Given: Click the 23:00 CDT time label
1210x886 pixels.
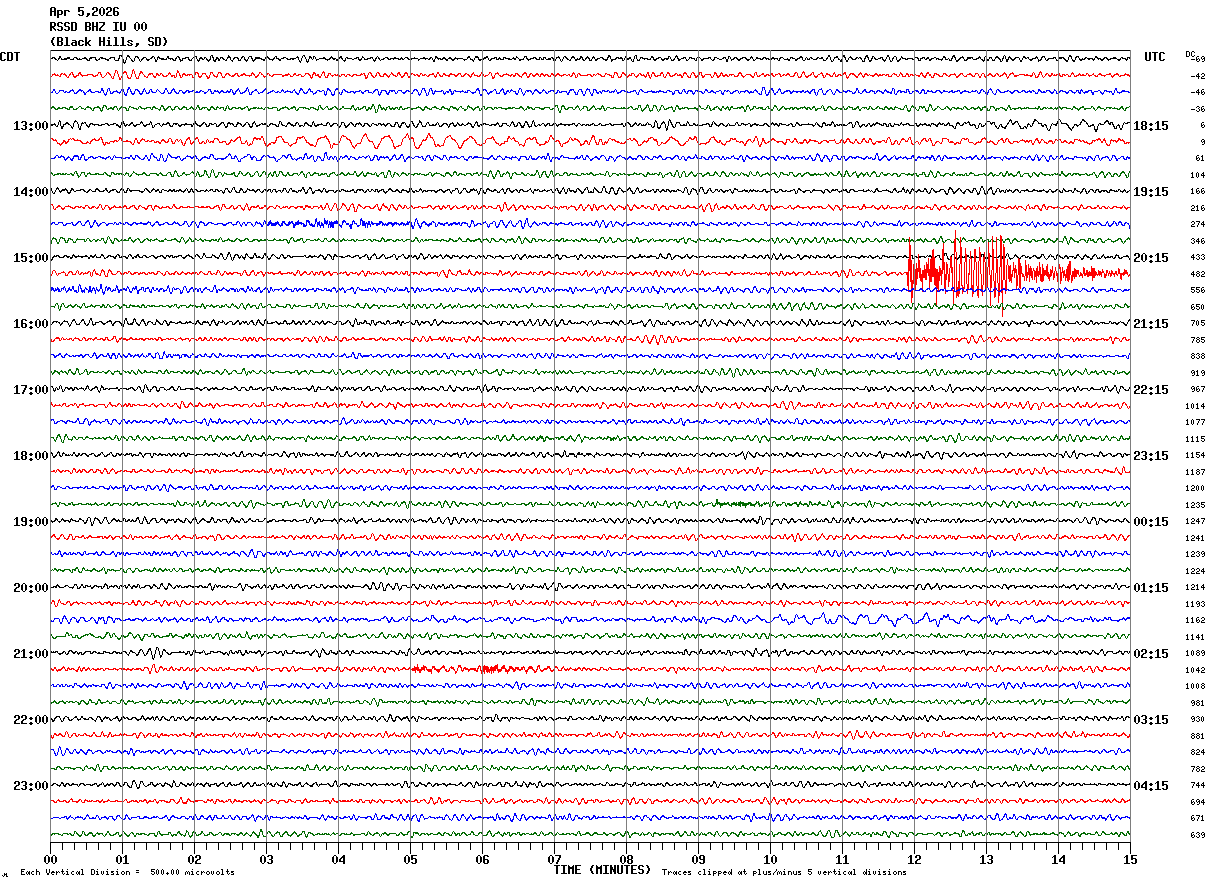Looking at the screenshot, I should 31,786.
